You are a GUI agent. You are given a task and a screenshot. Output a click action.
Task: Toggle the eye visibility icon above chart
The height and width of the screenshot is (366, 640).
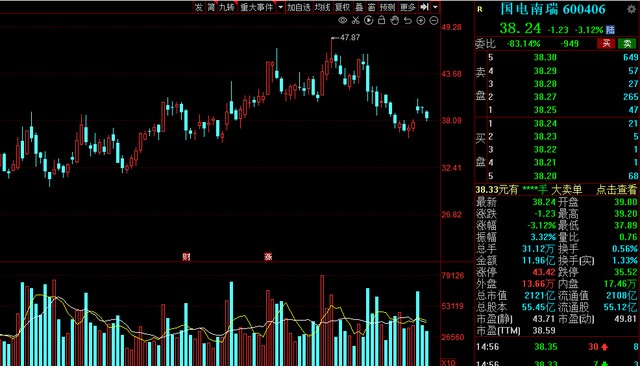pos(342,20)
